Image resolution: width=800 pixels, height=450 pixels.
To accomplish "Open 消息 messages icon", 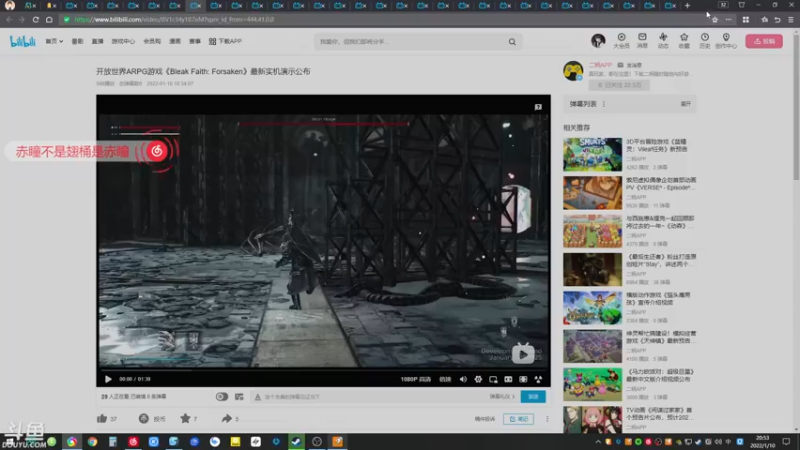I will click(642, 41).
